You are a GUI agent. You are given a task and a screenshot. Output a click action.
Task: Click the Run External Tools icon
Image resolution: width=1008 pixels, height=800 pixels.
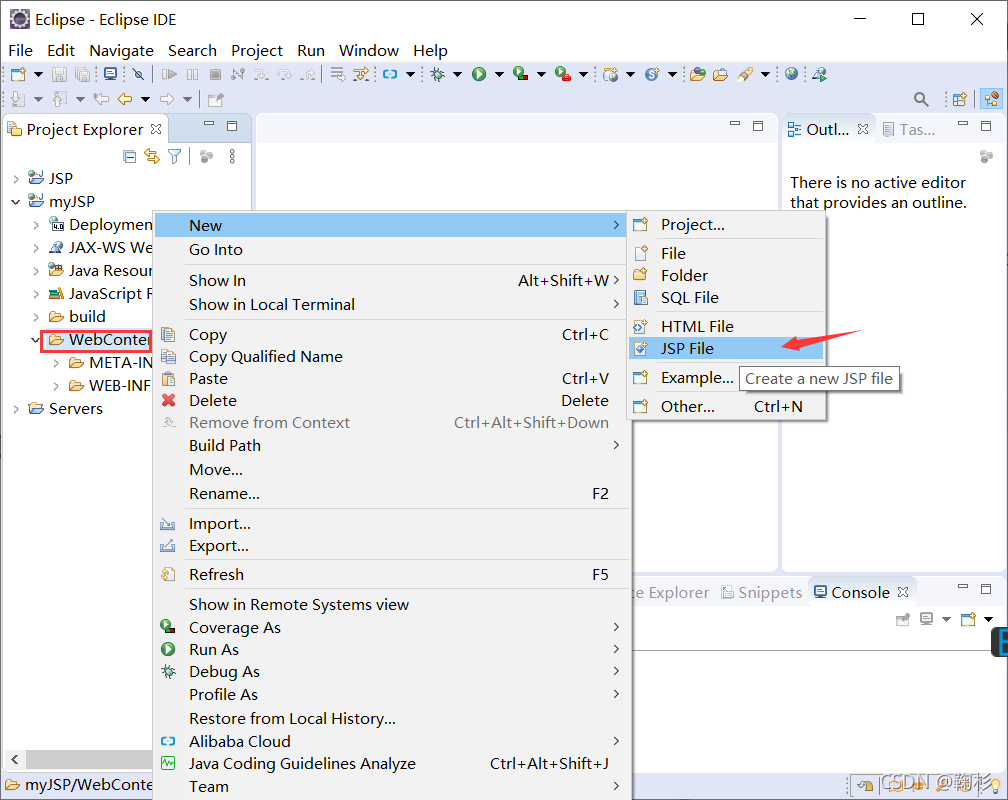click(x=563, y=74)
